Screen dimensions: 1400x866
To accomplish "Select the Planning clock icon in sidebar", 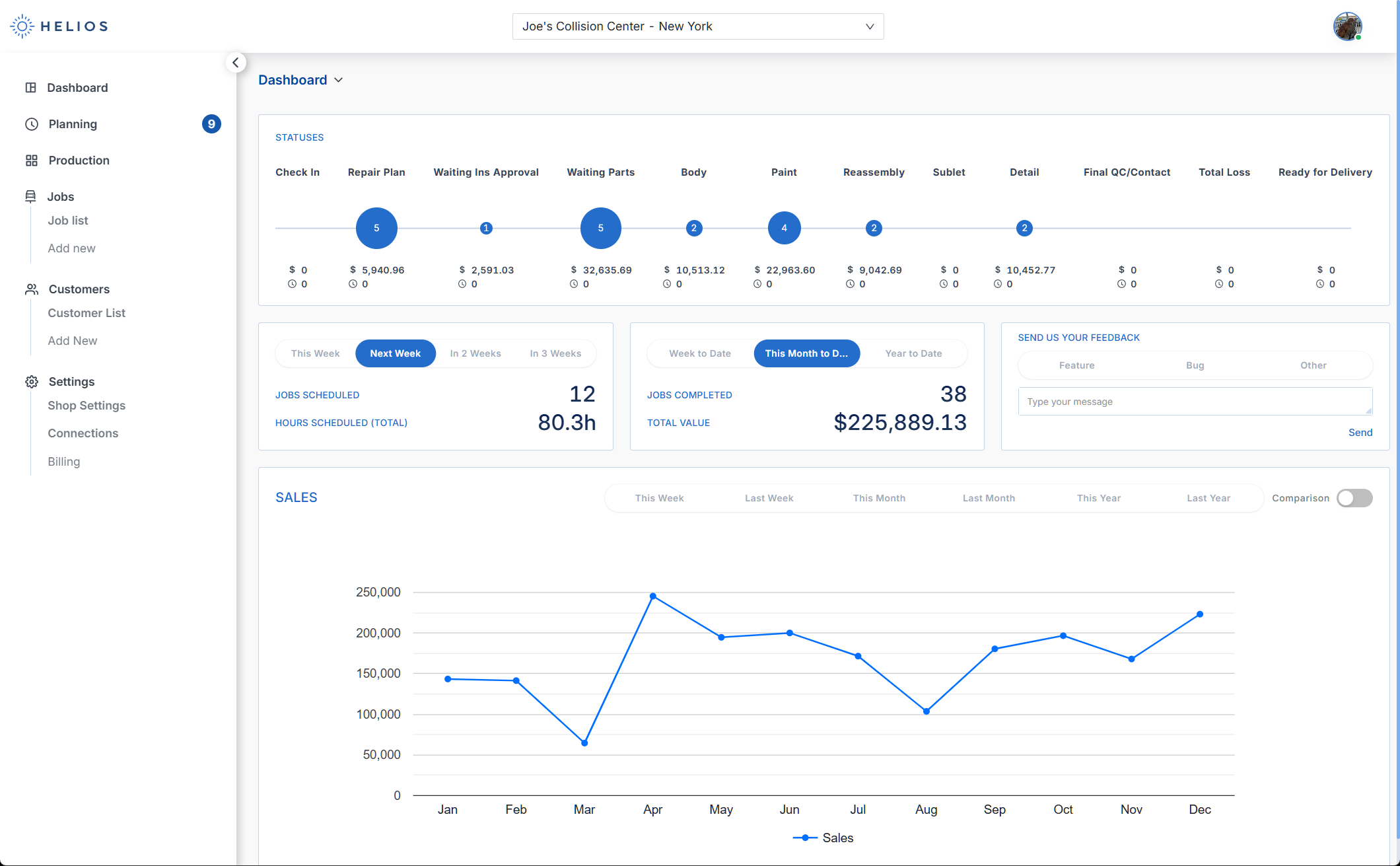I will tap(31, 124).
